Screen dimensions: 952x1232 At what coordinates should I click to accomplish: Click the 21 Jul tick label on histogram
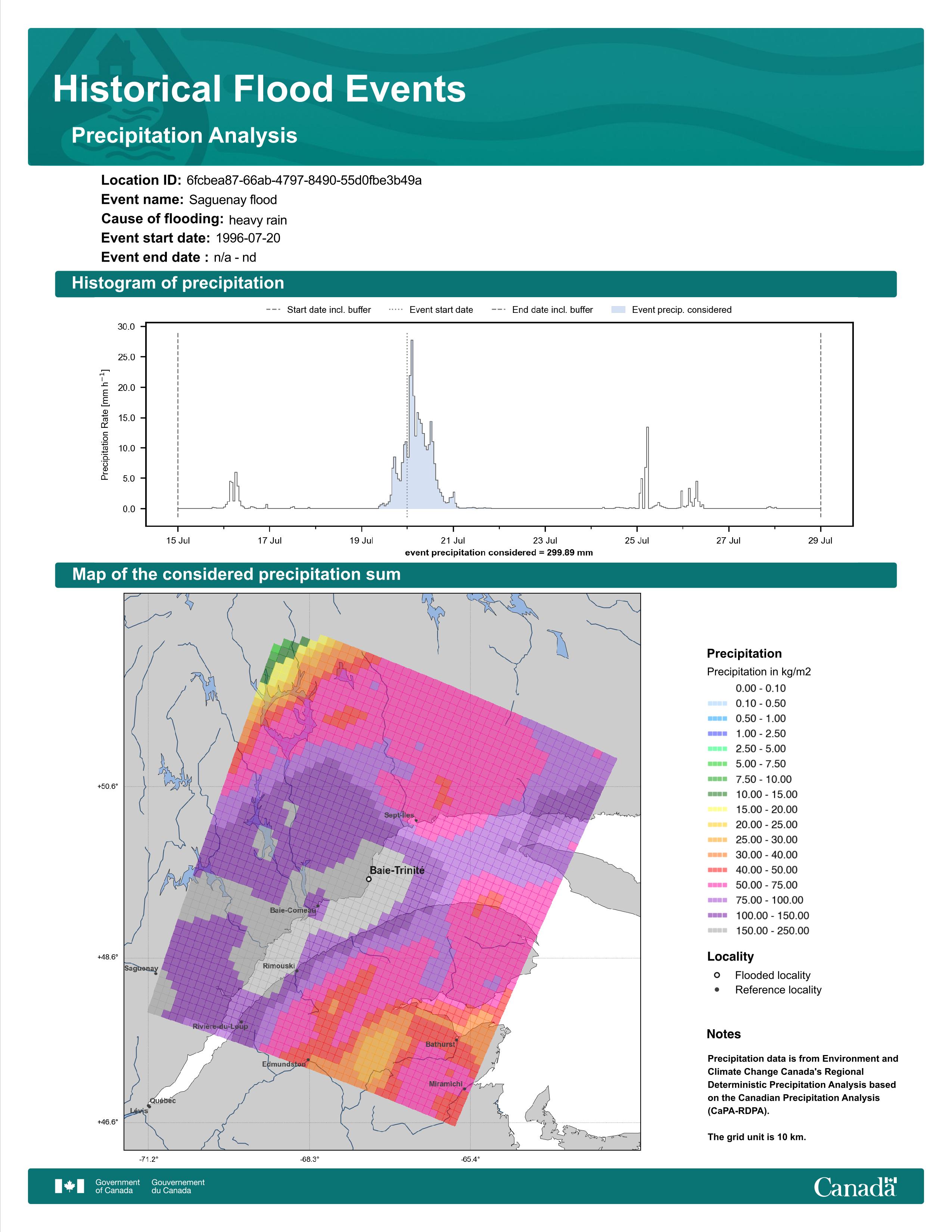[453, 541]
